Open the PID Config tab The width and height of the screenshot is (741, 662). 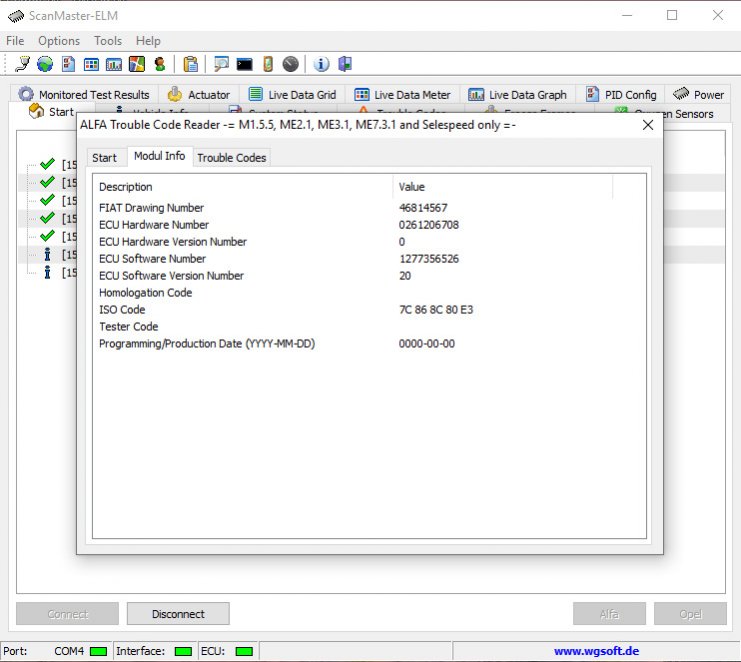pos(621,95)
